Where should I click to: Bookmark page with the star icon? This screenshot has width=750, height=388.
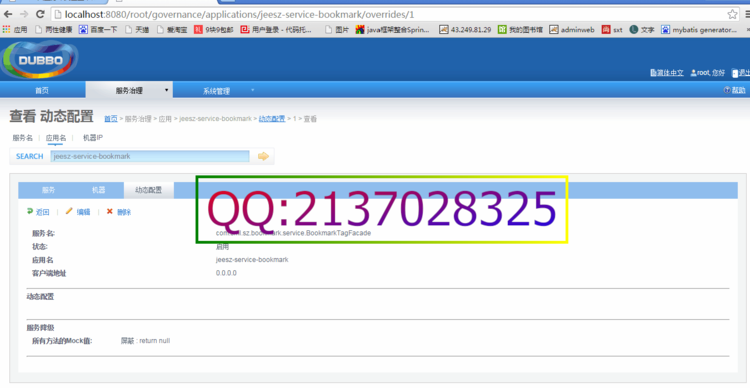pos(732,14)
